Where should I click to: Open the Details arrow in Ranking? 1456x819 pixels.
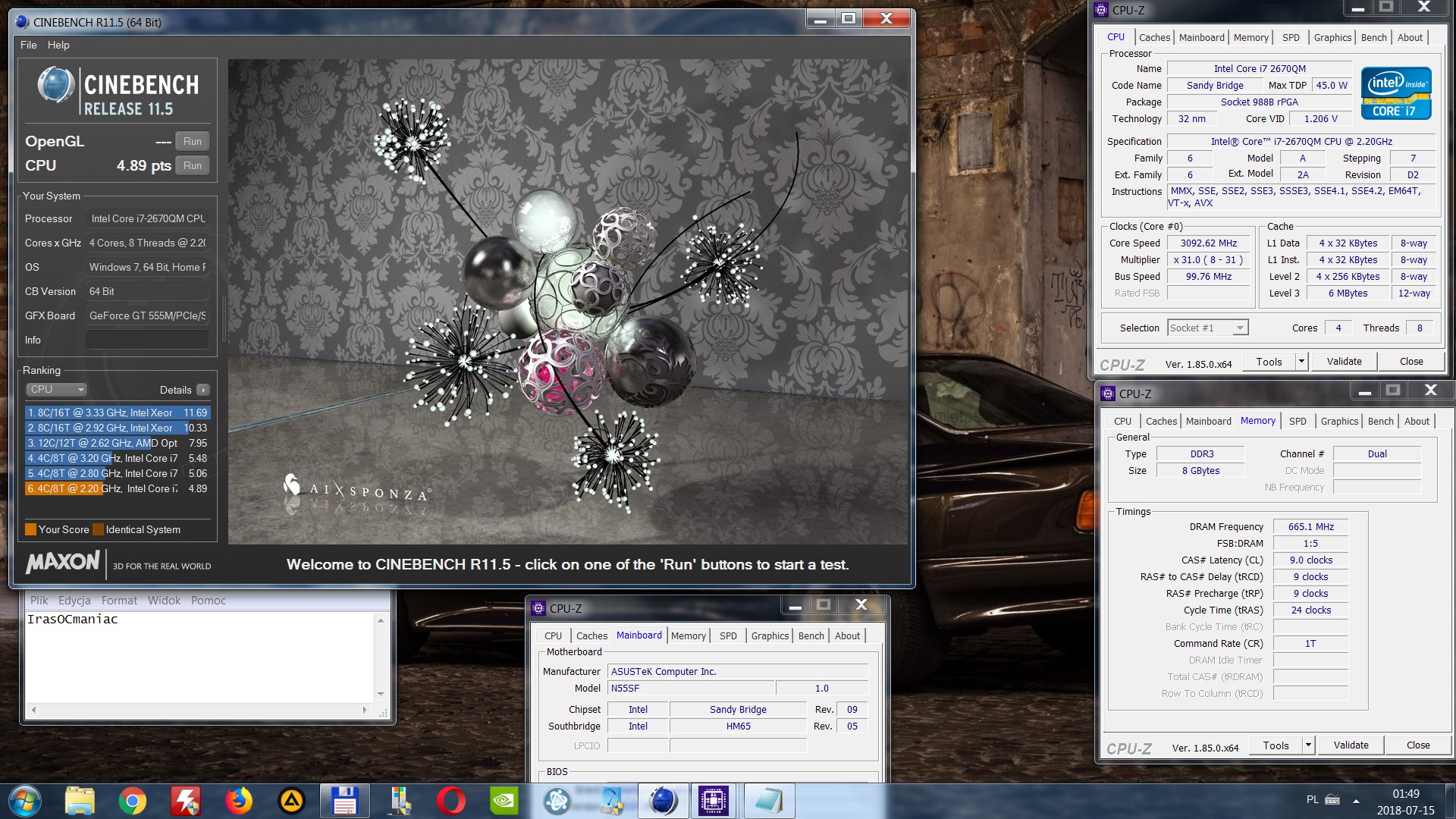(x=202, y=390)
